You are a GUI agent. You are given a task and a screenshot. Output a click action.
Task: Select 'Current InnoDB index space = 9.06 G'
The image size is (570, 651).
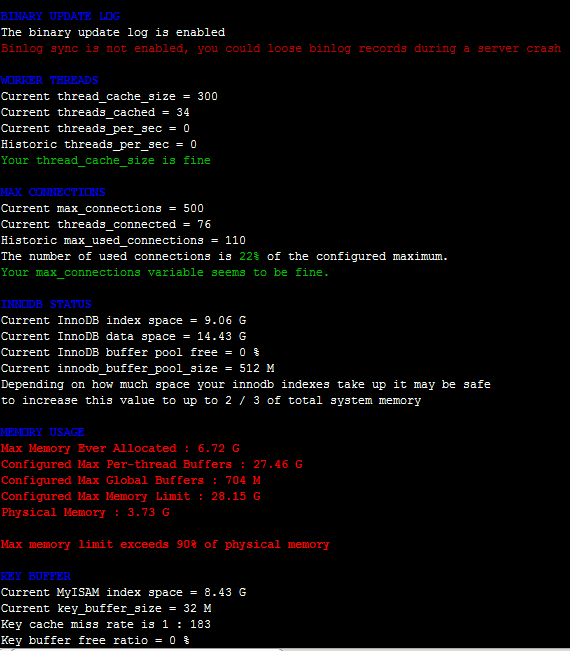(123, 321)
